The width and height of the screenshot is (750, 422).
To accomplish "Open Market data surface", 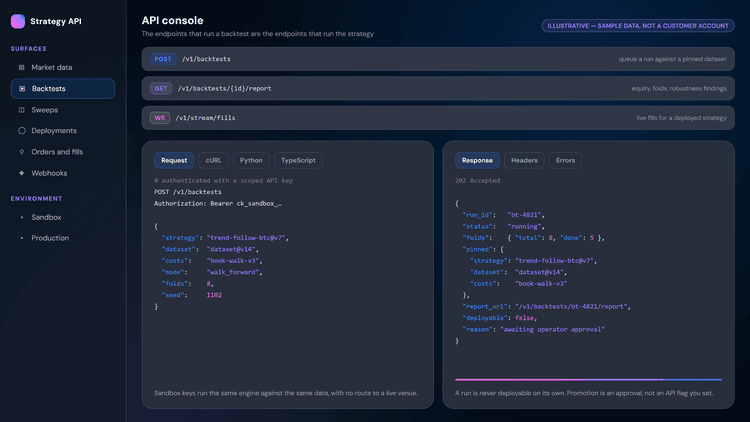I will coord(63,67).
